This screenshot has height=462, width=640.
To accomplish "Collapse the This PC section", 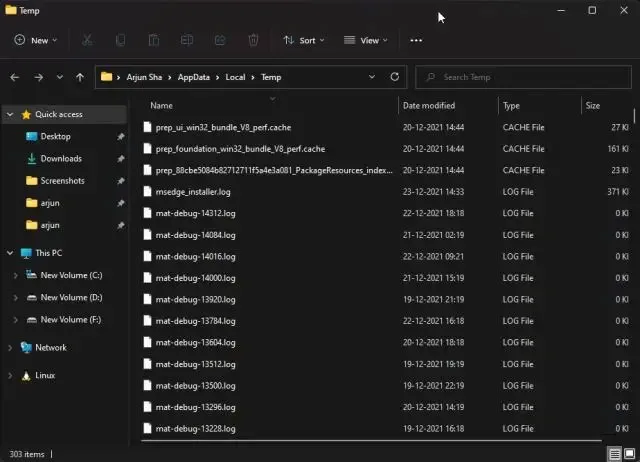I will 10,253.
